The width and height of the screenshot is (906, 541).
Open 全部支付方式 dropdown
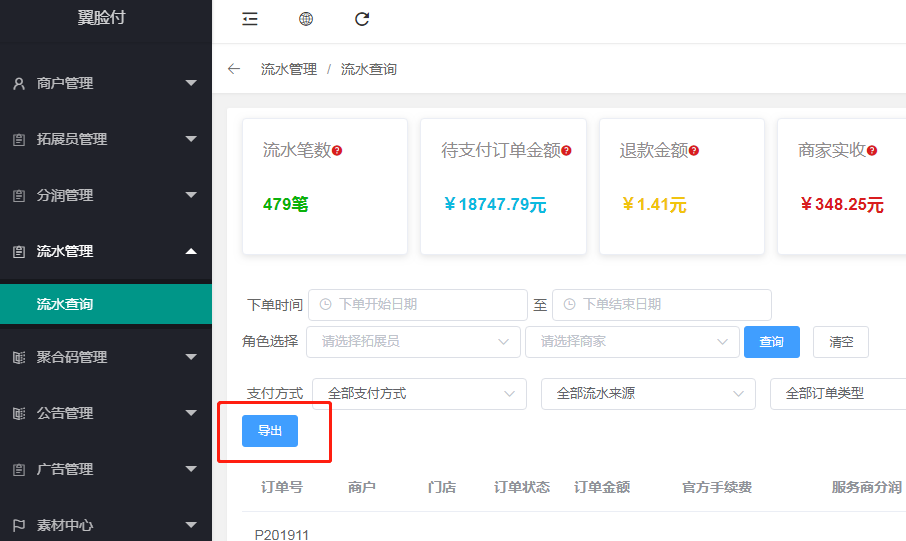[419, 394]
